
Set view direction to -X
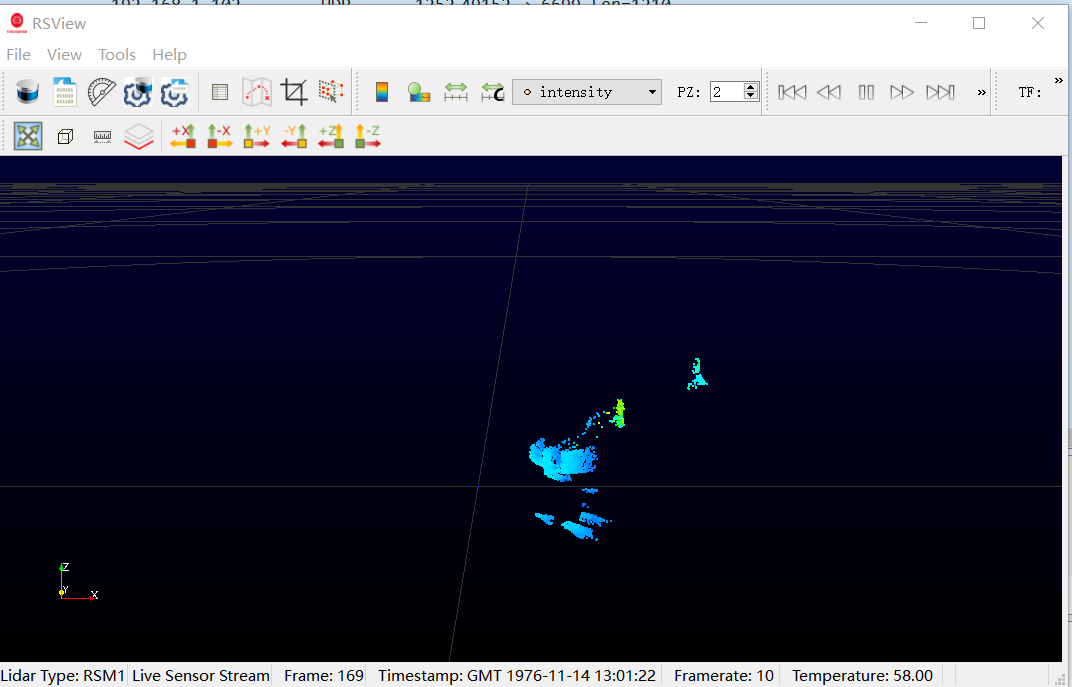pyautogui.click(x=219, y=136)
